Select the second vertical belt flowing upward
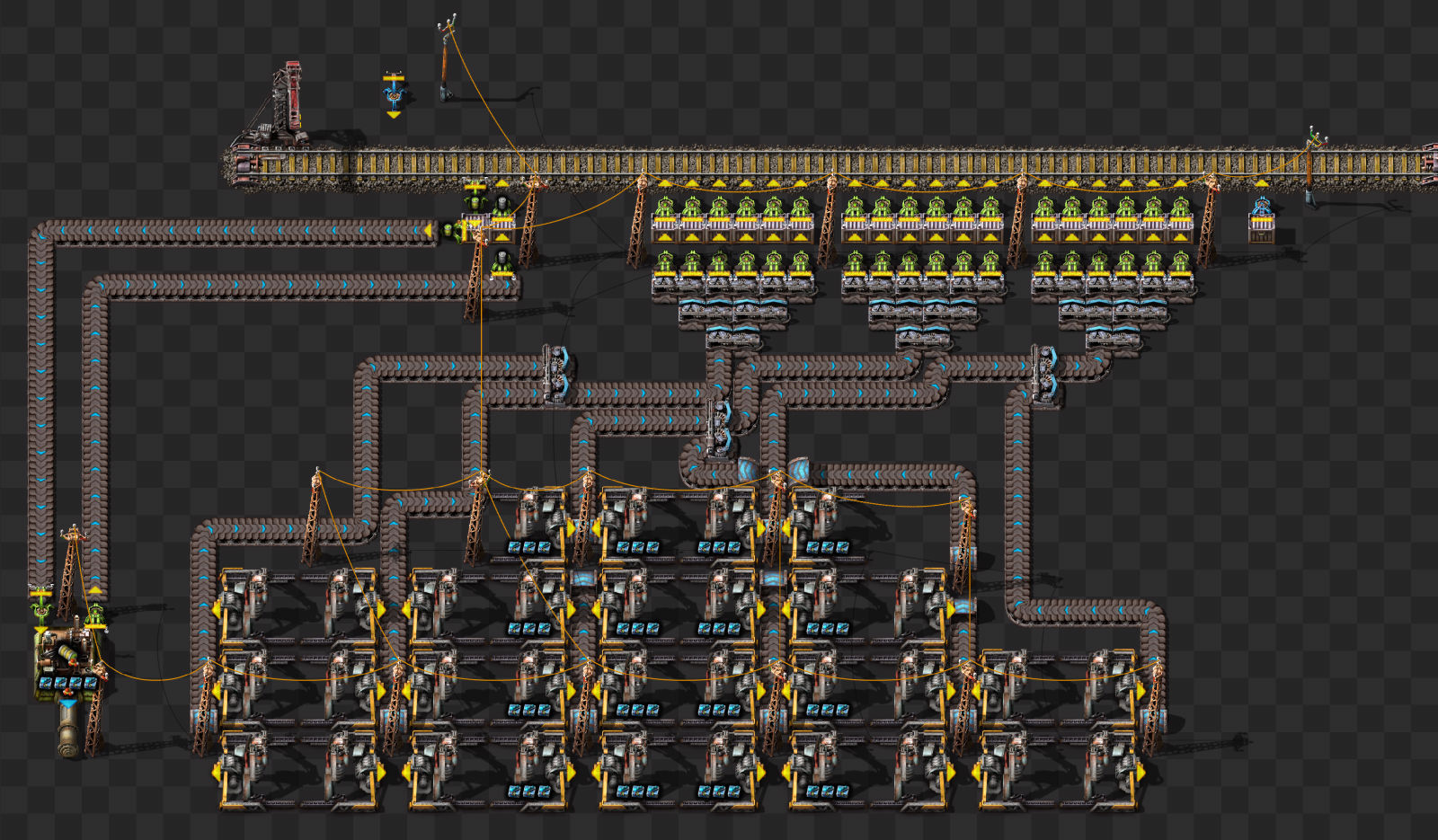The height and width of the screenshot is (840, 1438). click(94, 440)
